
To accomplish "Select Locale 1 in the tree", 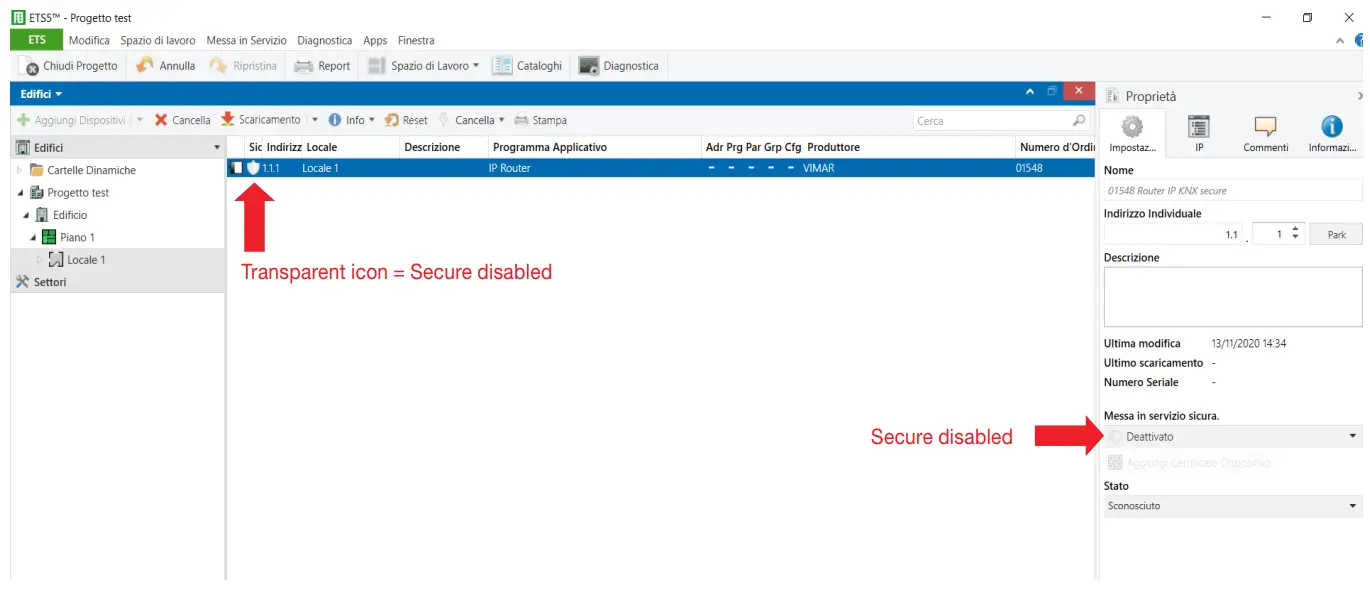I will (x=86, y=260).
